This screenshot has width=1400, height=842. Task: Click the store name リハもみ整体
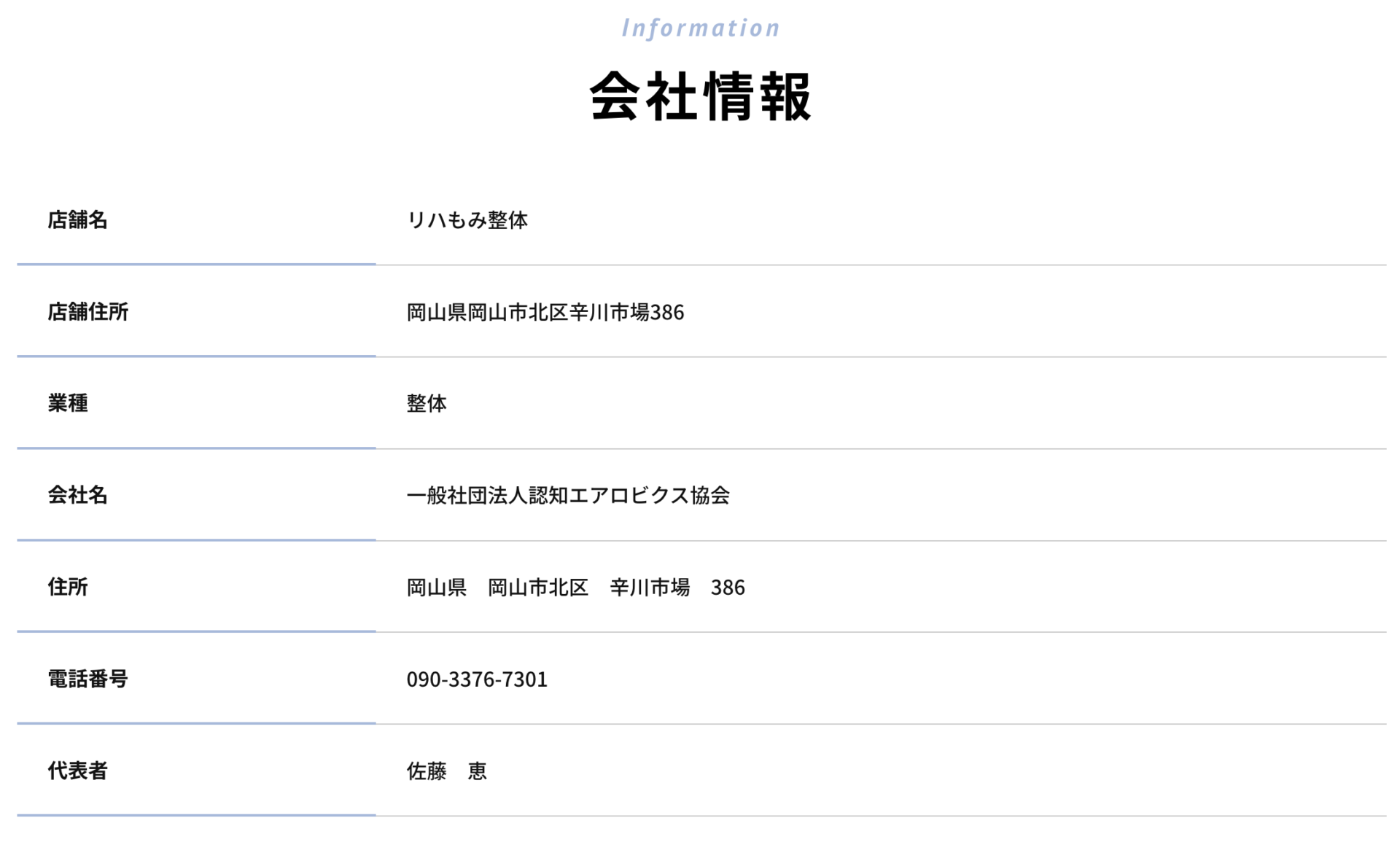pyautogui.click(x=467, y=219)
